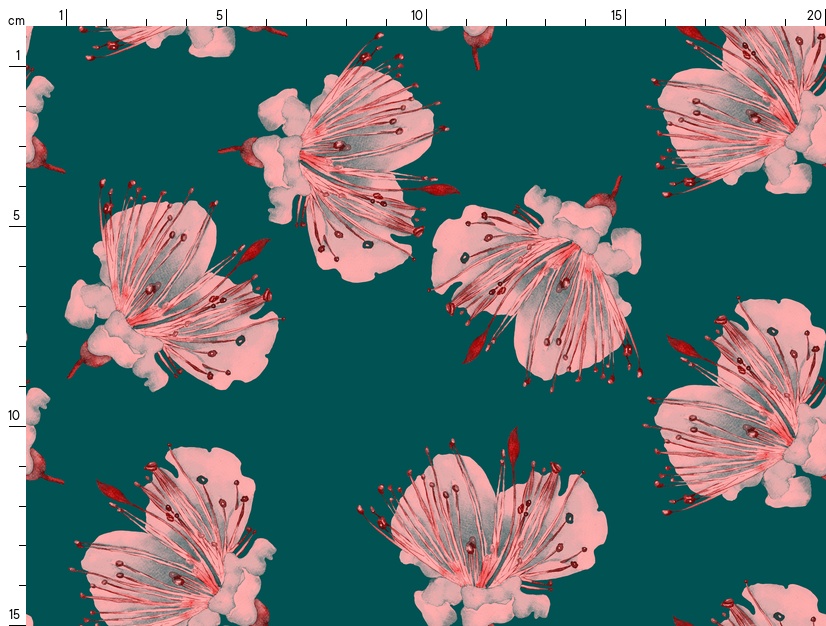Click the 'cm' unit label in ruler corner
The image size is (826, 626).
click(x=16, y=20)
